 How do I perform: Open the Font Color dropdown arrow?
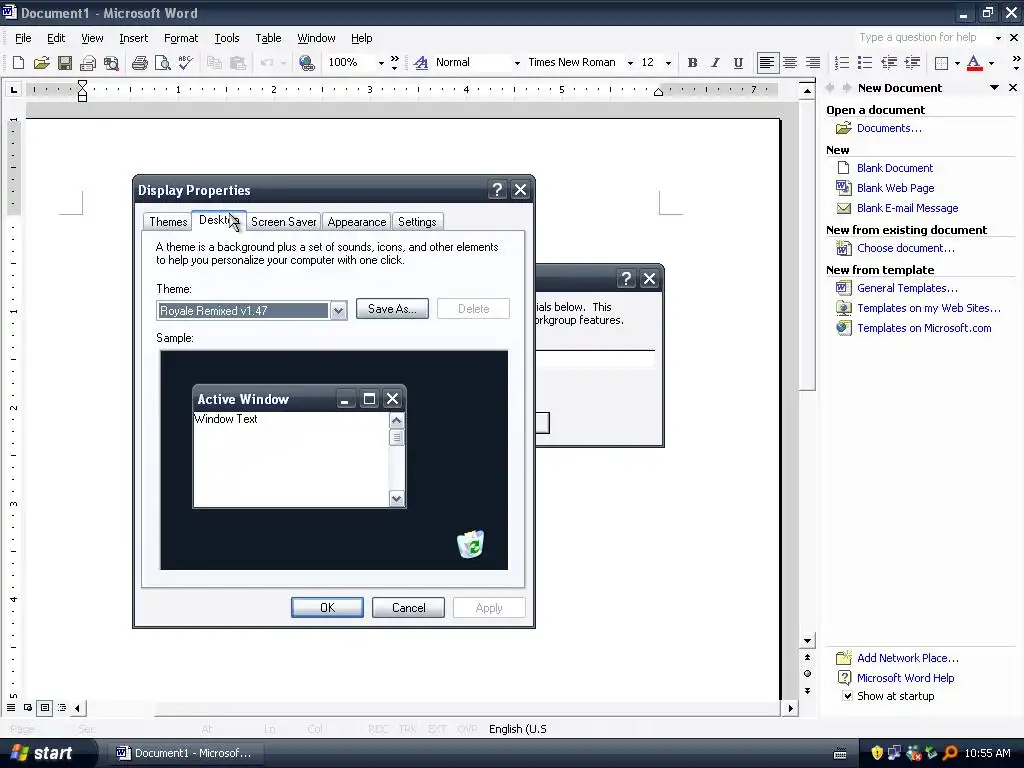991,63
